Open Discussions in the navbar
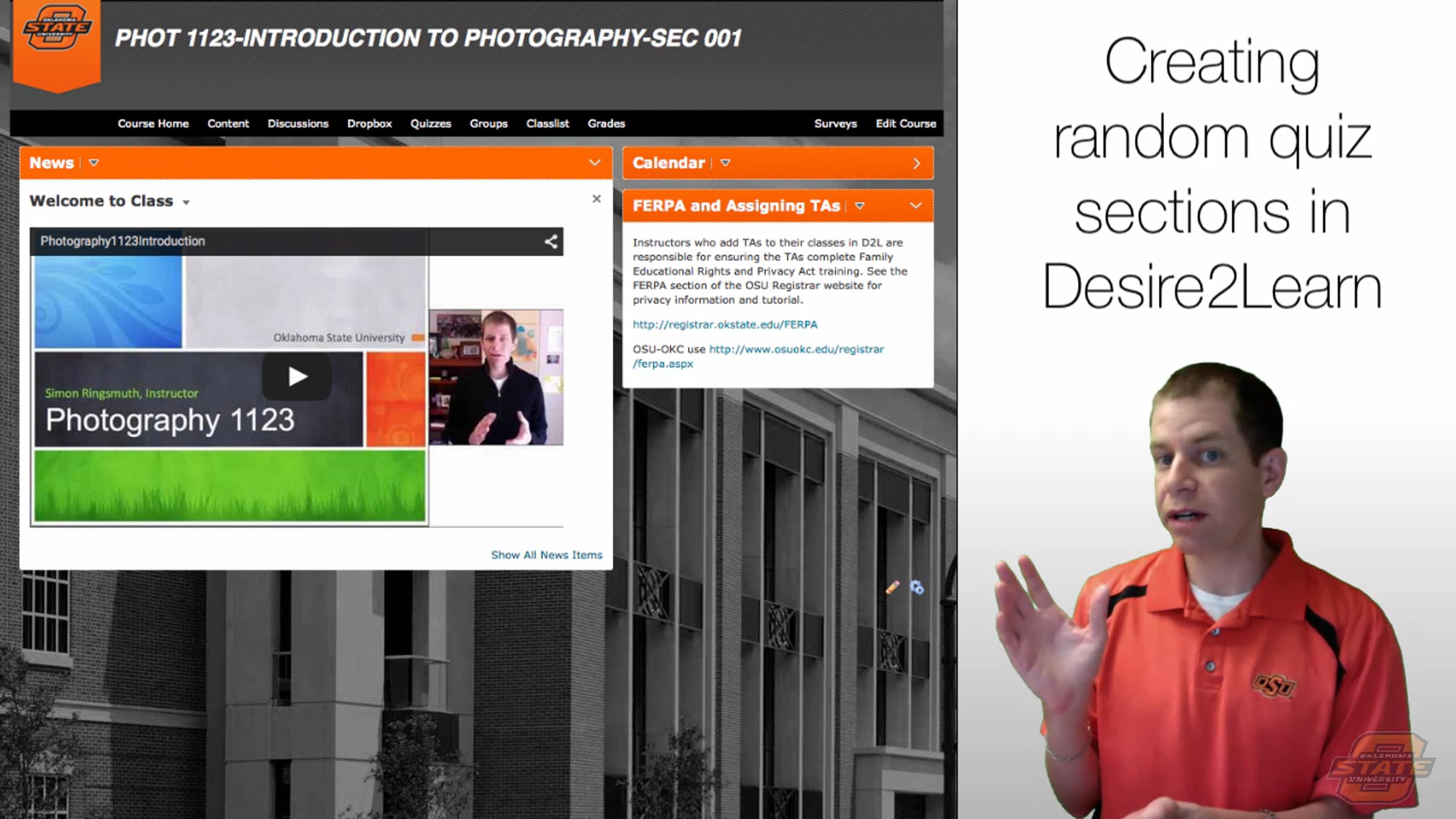Viewport: 1456px width, 819px height. point(298,124)
